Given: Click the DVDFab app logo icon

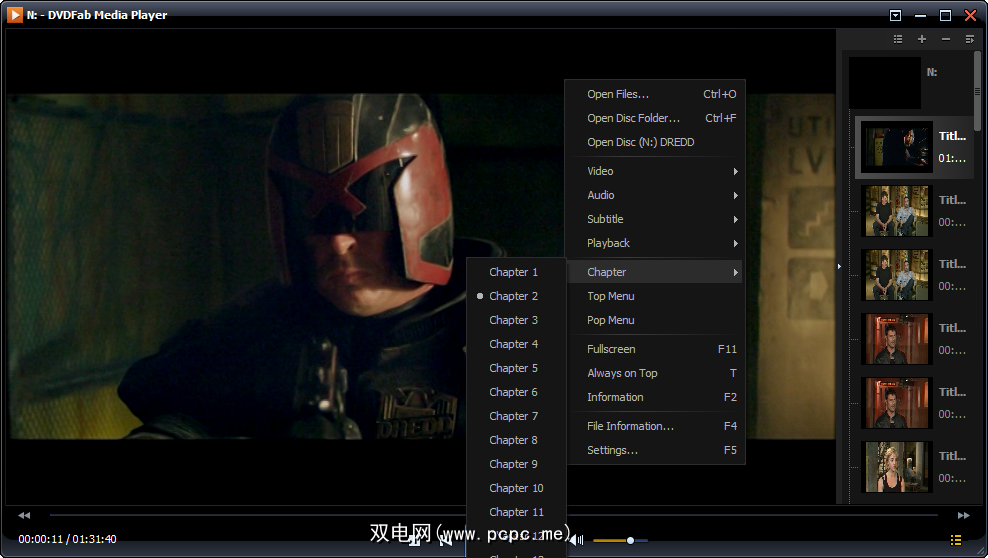Looking at the screenshot, I should pyautogui.click(x=15, y=15).
